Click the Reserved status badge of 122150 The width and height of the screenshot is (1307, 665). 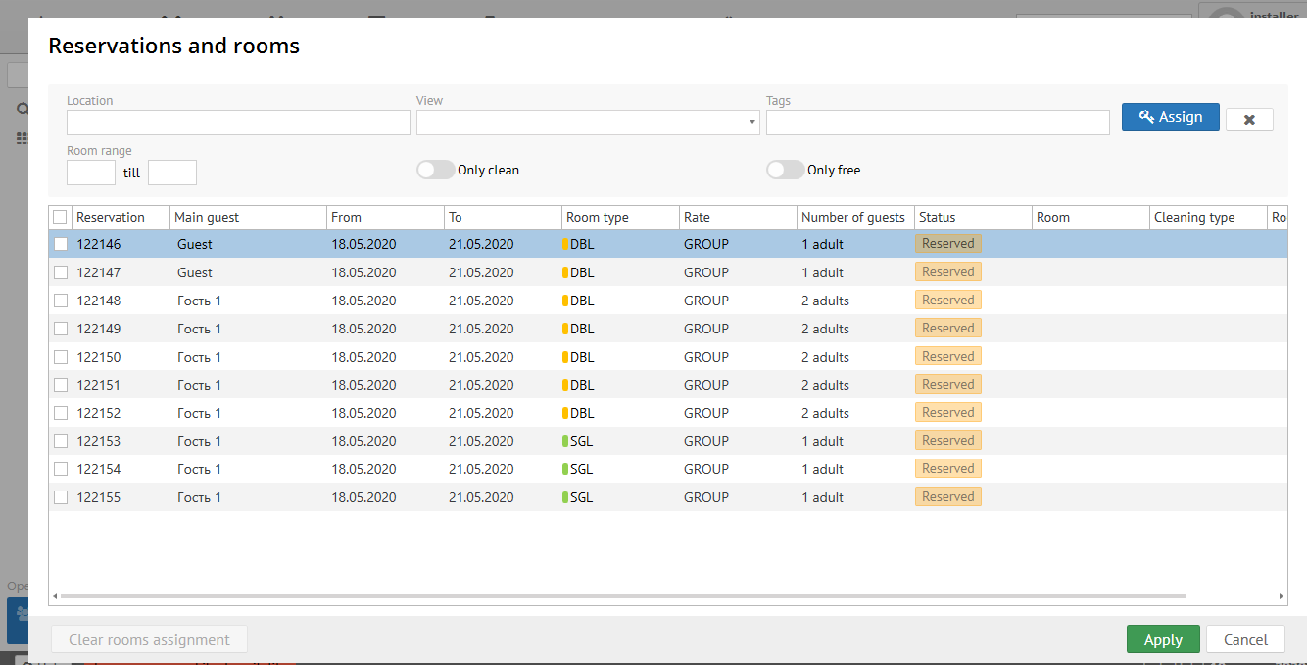(948, 356)
